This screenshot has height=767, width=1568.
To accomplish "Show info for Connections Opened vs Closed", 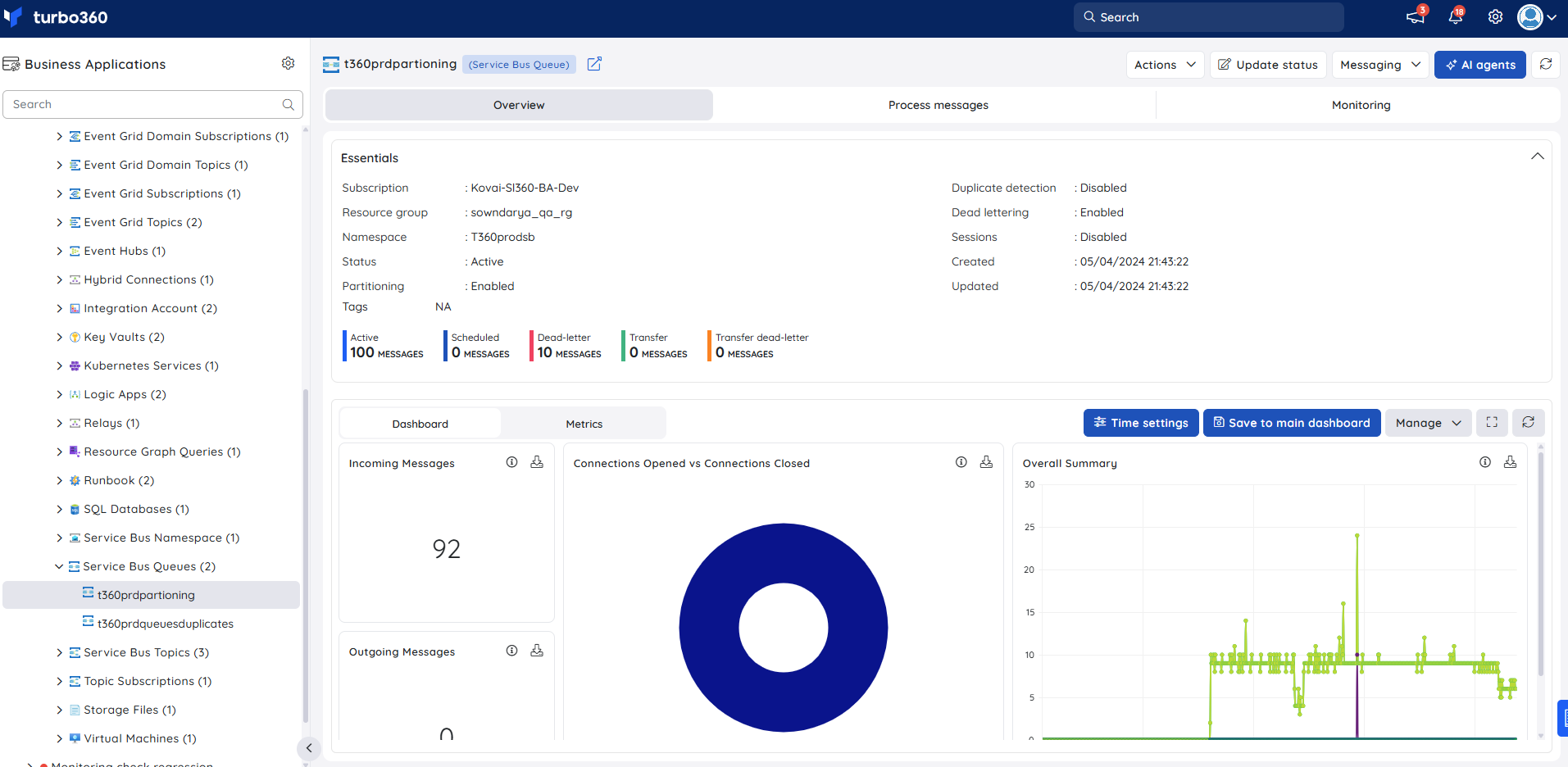I will [961, 462].
